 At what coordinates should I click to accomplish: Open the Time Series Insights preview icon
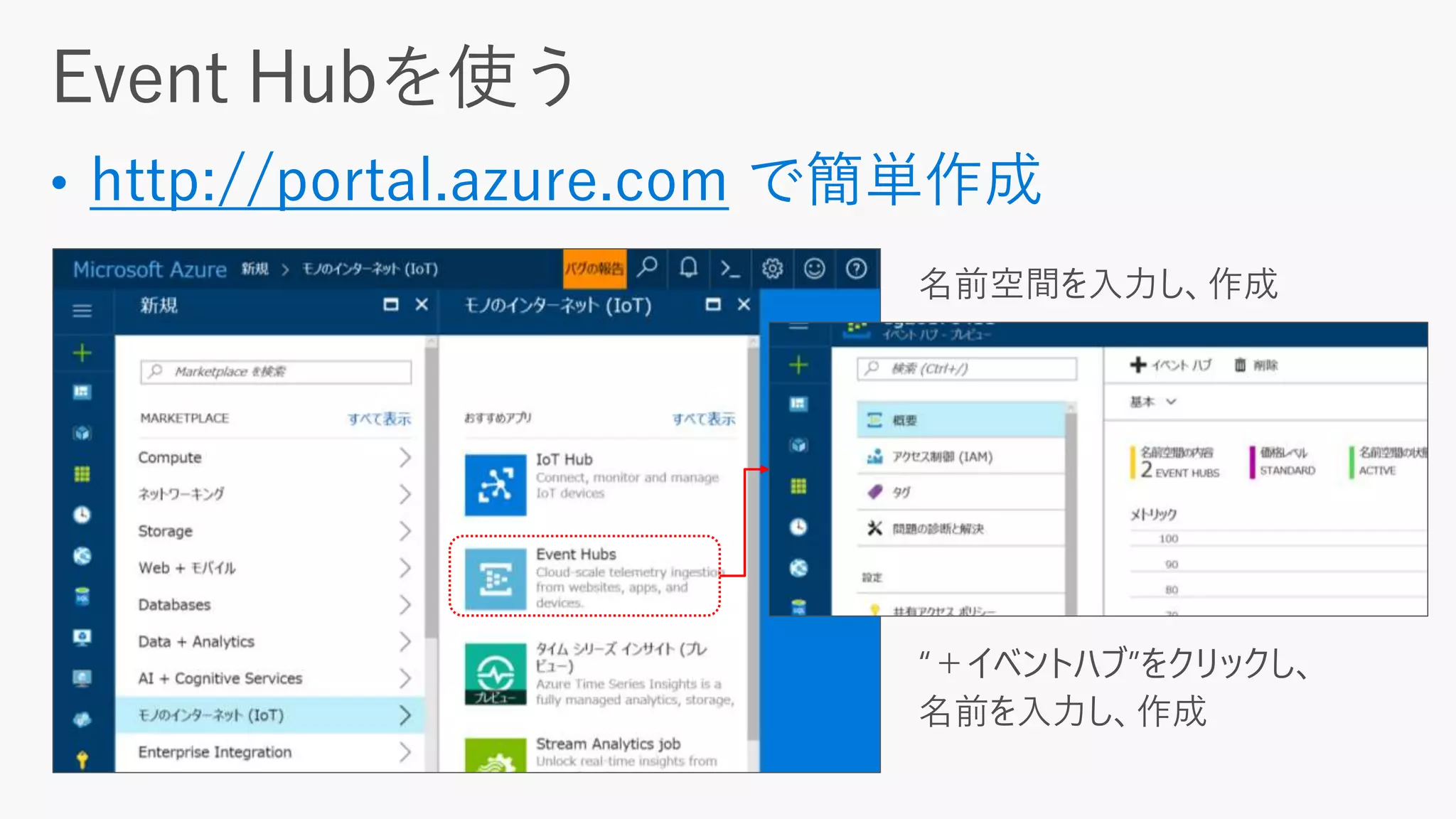(x=496, y=674)
